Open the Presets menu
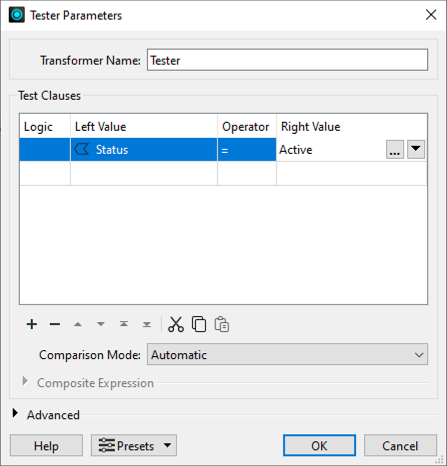This screenshot has height=466, width=447. (134, 445)
